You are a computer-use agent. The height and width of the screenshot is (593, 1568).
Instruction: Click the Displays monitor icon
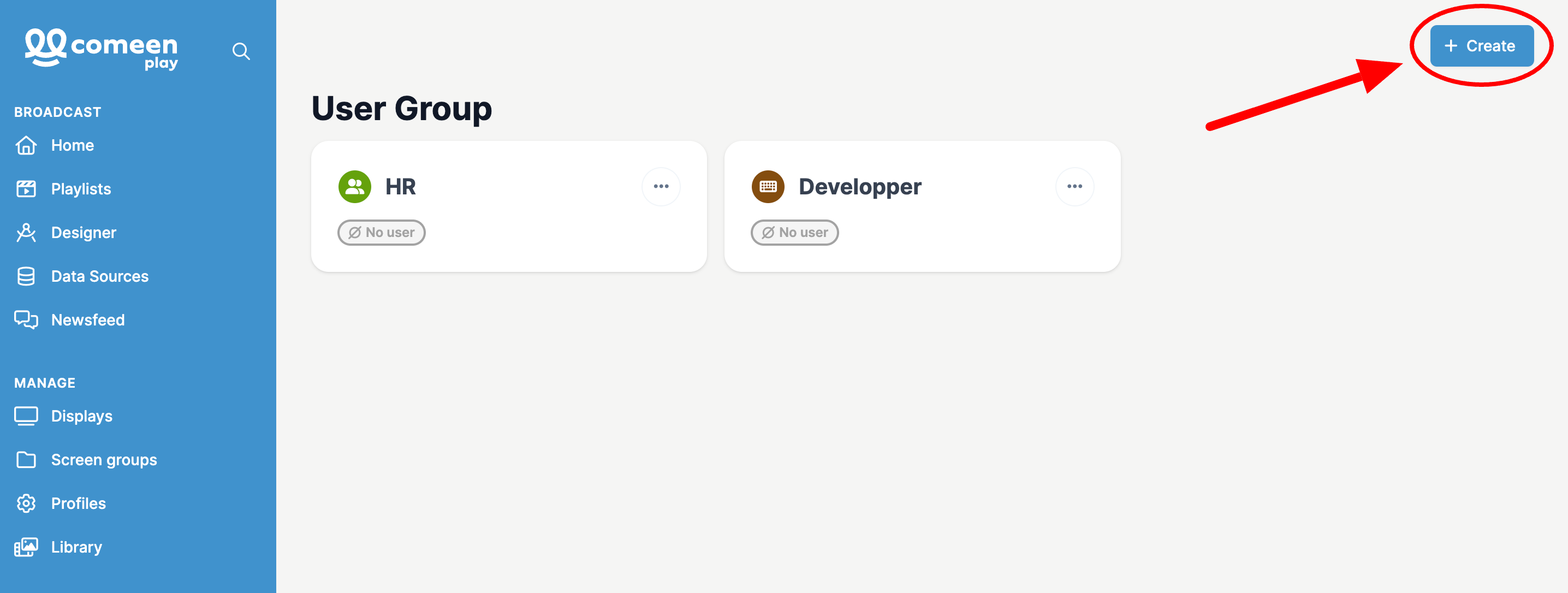26,417
